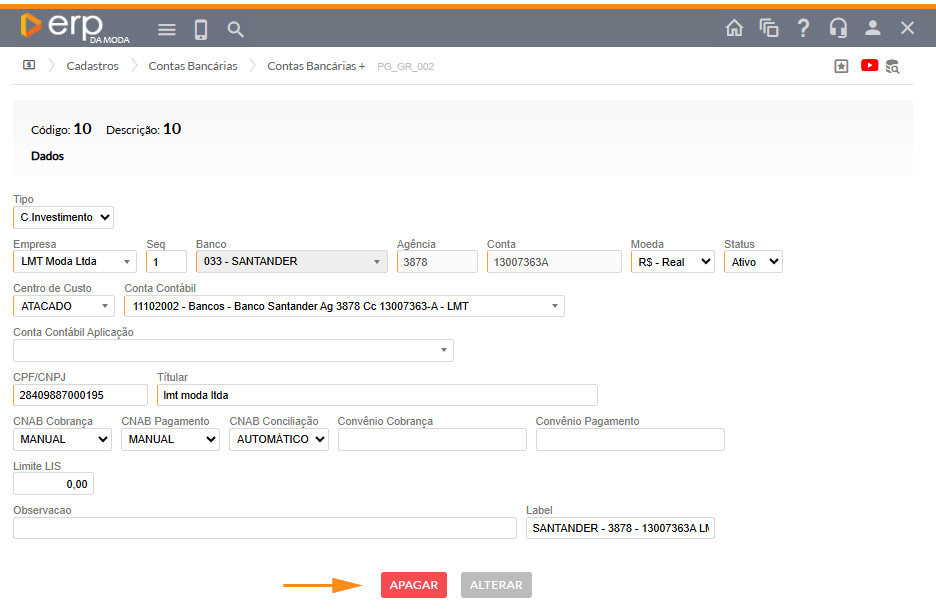The width and height of the screenshot is (936, 615).
Task: Open the hamburger menu icon
Action: click(x=167, y=29)
